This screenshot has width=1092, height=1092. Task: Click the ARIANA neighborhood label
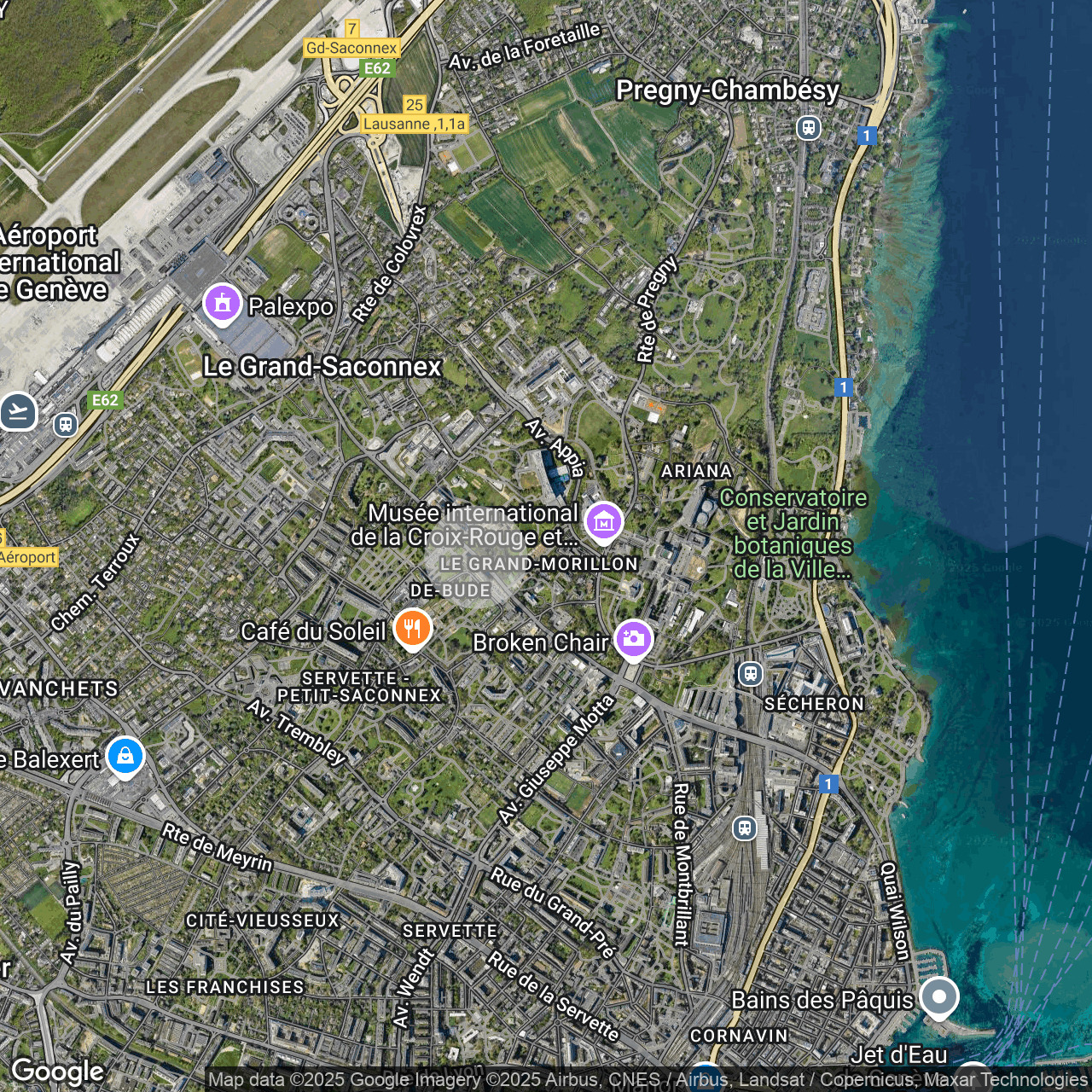pos(697,471)
